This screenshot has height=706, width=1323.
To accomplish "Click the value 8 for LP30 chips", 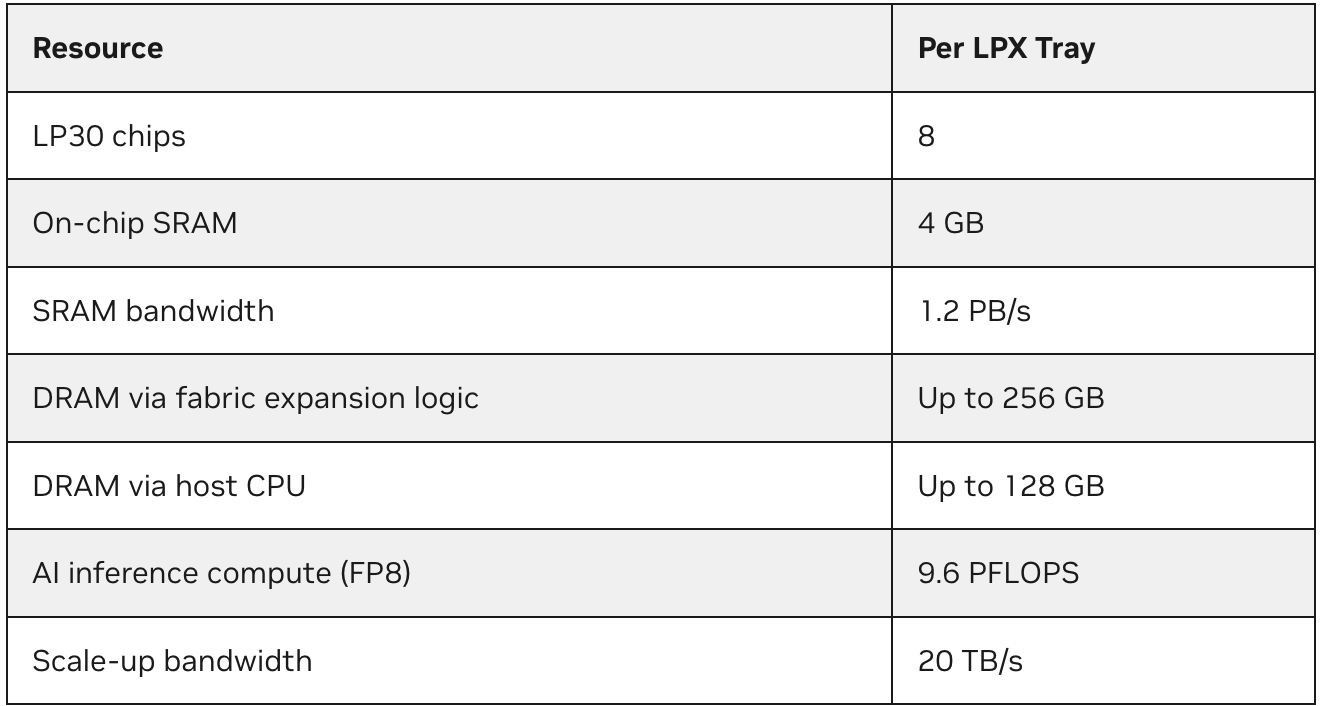I will click(x=926, y=136).
